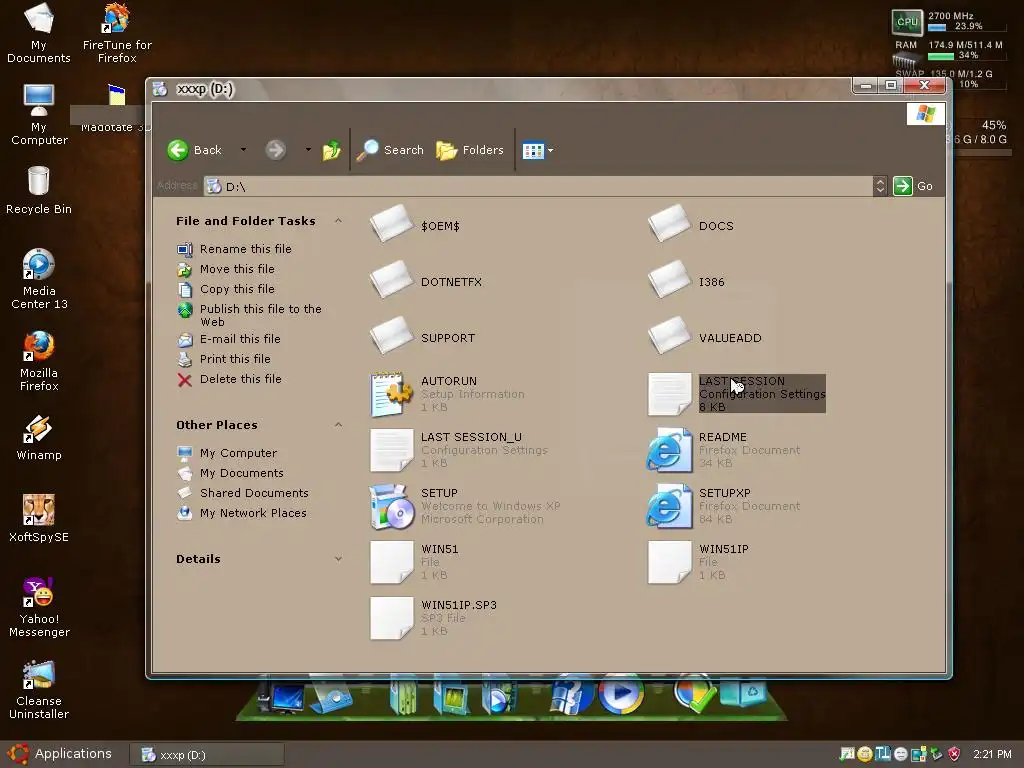
Task: Open My Documents desktop icon
Action: pos(39,33)
